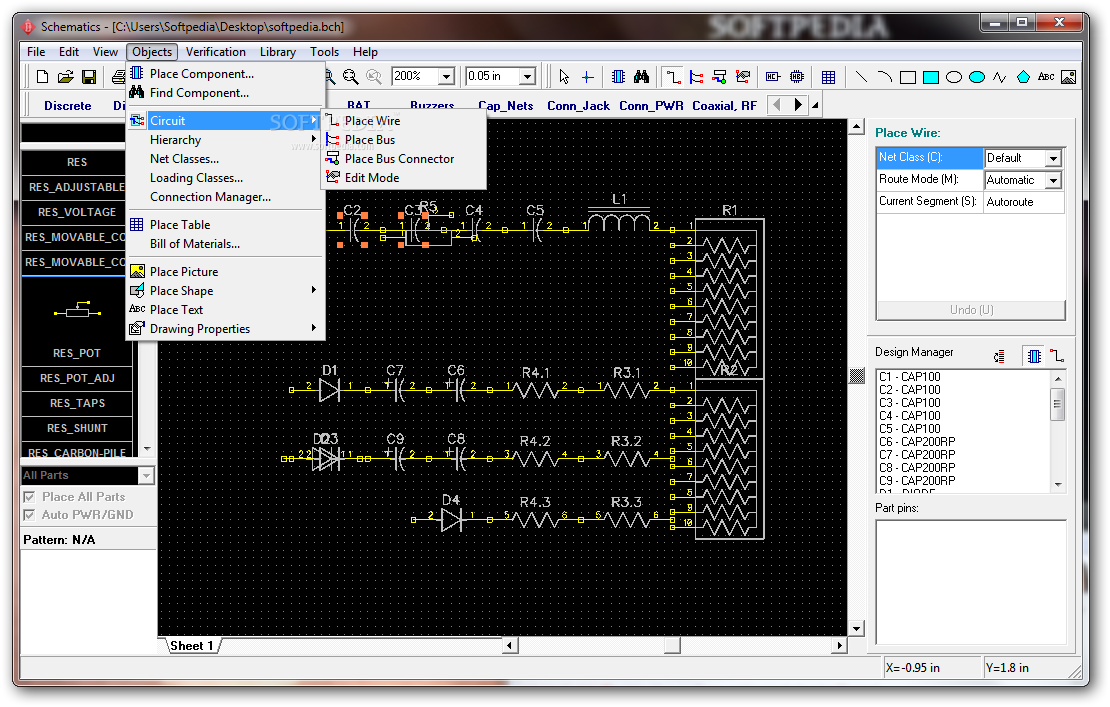Image resolution: width=1110 pixels, height=707 pixels.
Task: Choose Place Wire from the Circuit submenu
Action: [404, 121]
